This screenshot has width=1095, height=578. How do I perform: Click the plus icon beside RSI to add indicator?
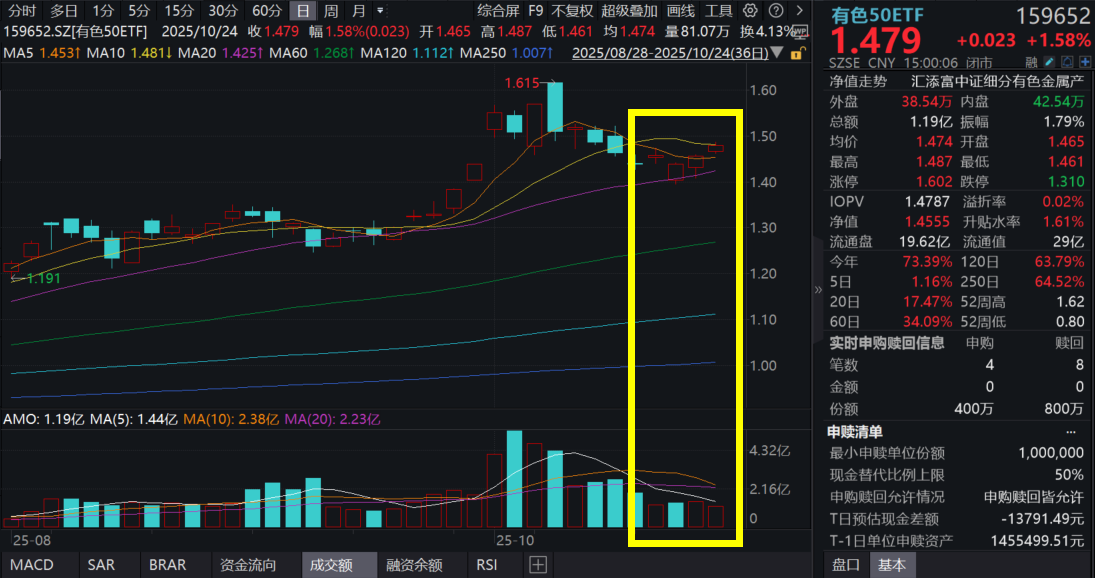tap(537, 564)
